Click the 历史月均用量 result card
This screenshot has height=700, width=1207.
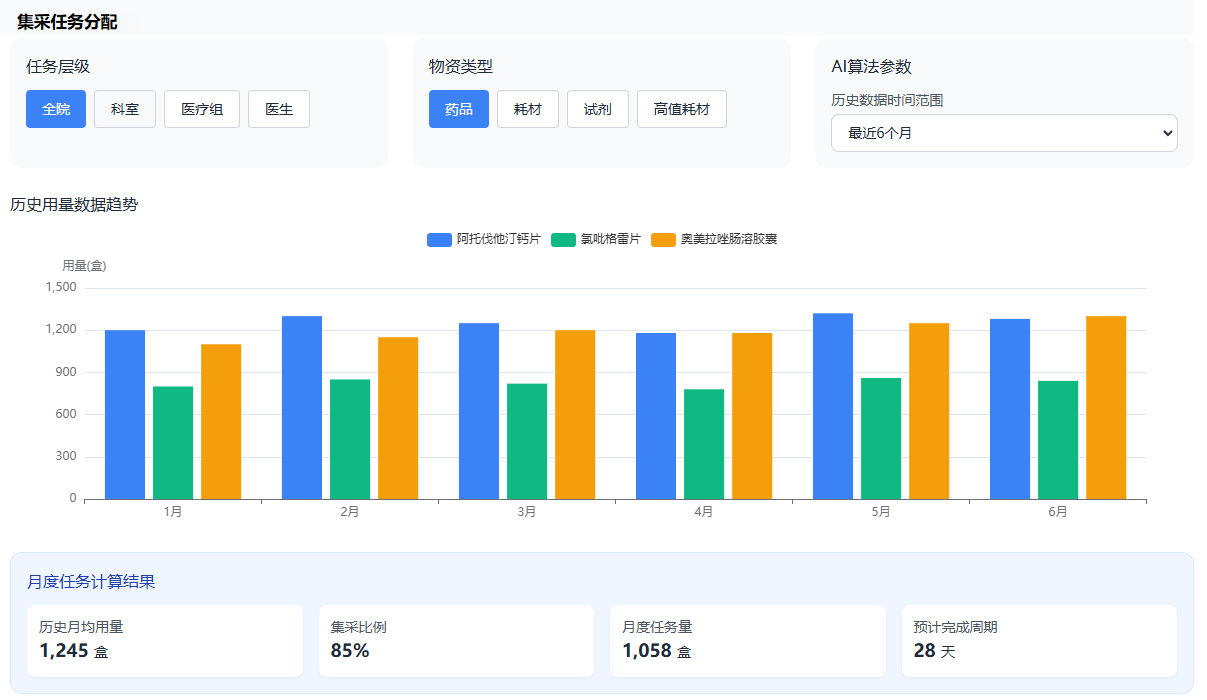pyautogui.click(x=165, y=640)
